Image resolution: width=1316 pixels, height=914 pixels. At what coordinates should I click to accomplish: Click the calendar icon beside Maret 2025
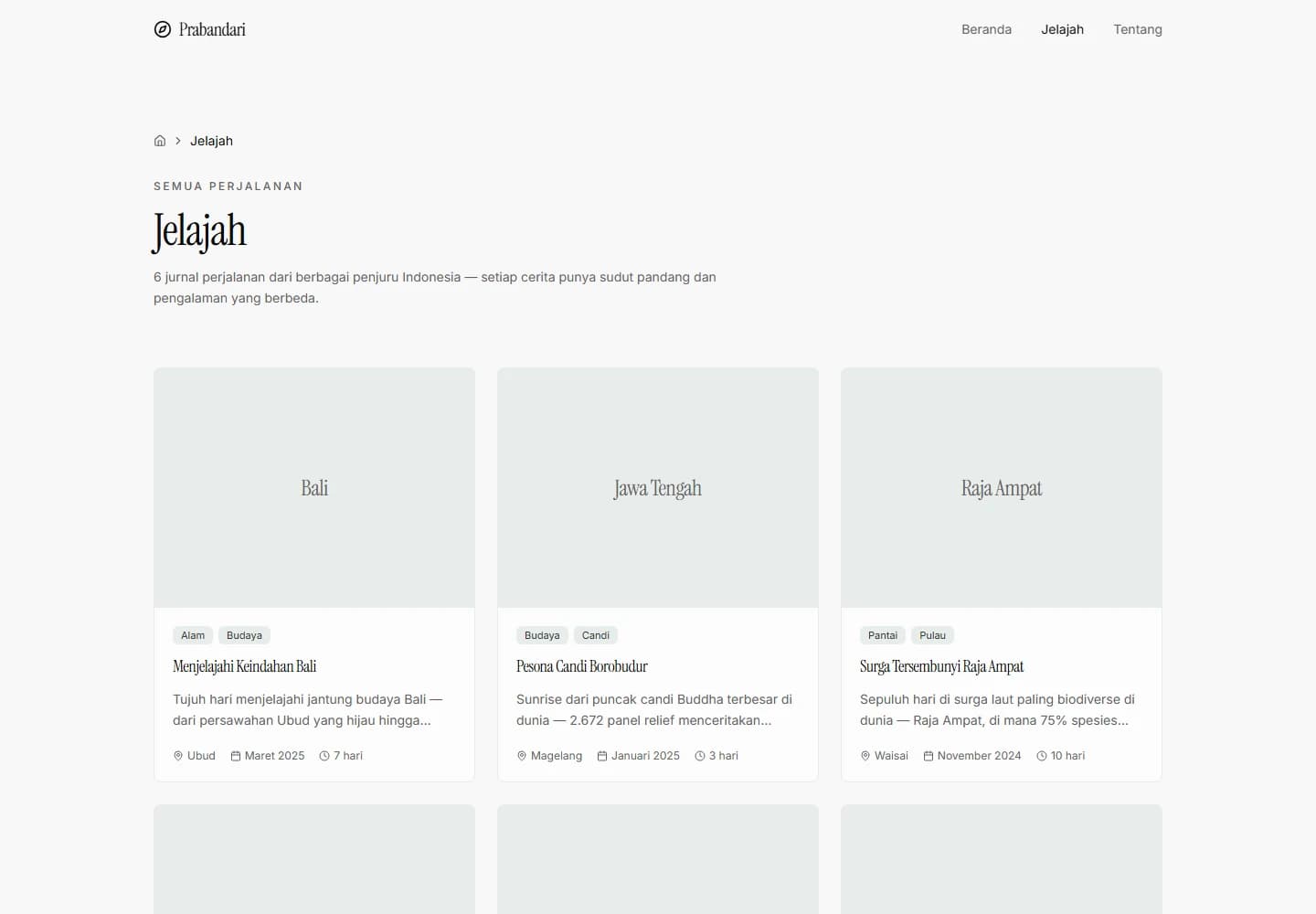point(236,756)
